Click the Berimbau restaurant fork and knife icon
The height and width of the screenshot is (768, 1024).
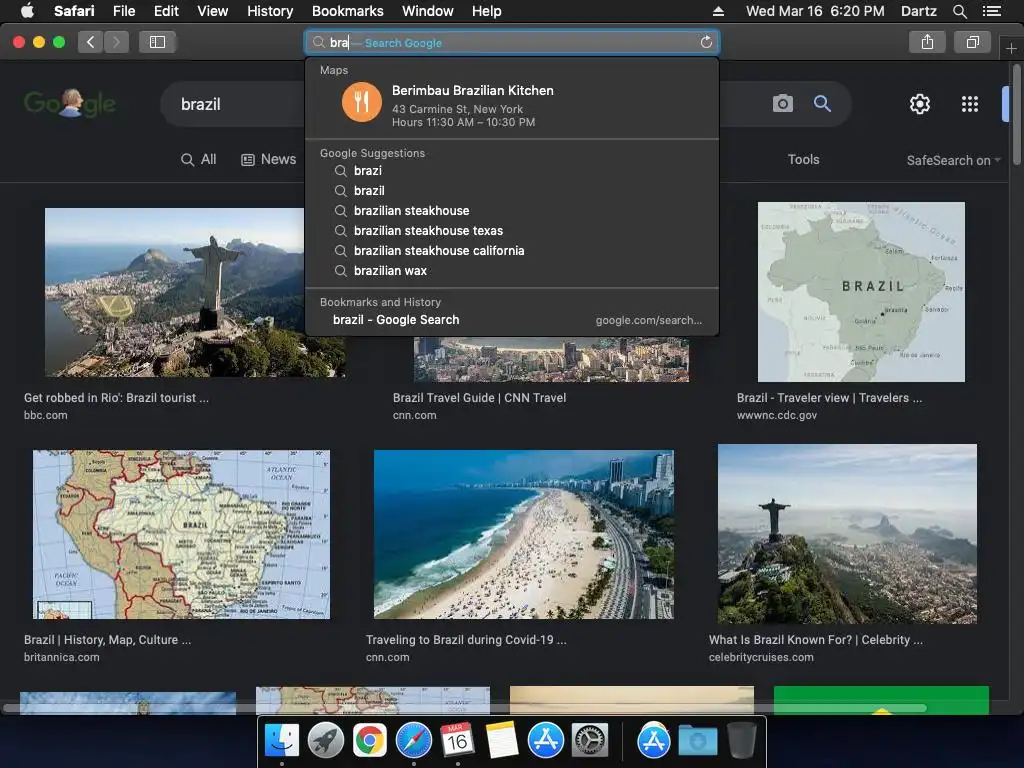(362, 102)
